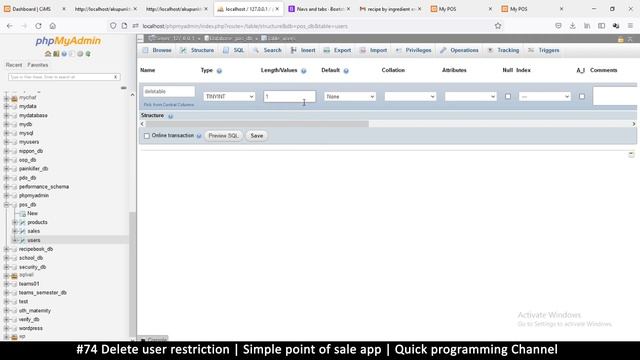Click Pick from Central Columns link
The image size is (640, 360).
point(169,105)
